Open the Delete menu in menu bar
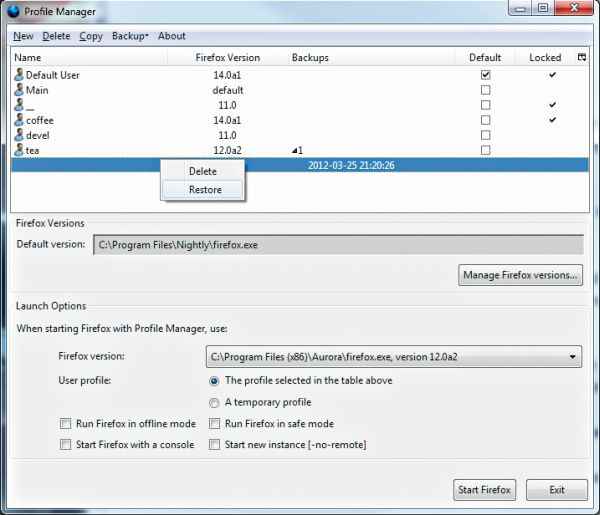 [x=56, y=36]
